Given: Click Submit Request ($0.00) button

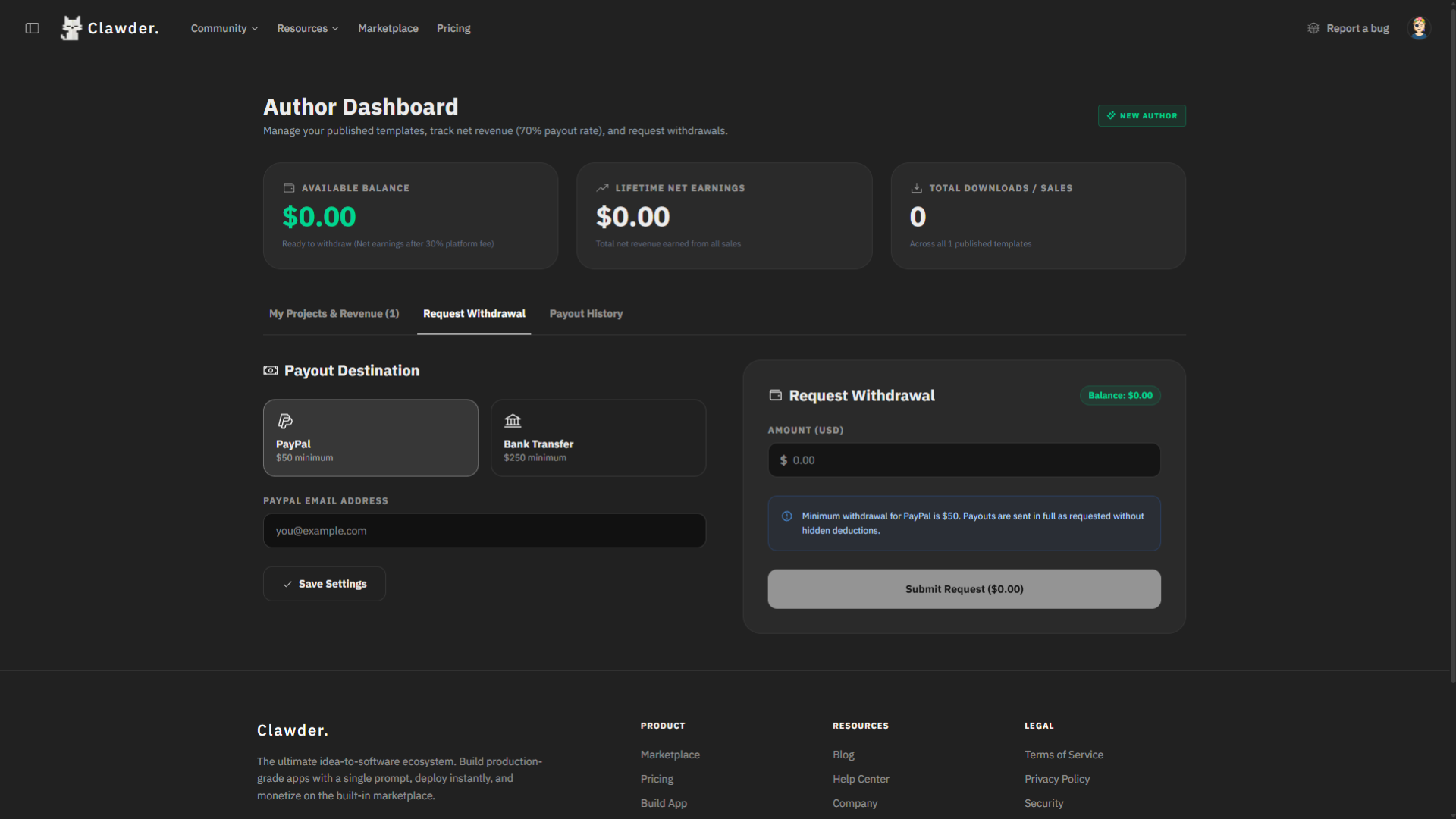Looking at the screenshot, I should point(964,589).
